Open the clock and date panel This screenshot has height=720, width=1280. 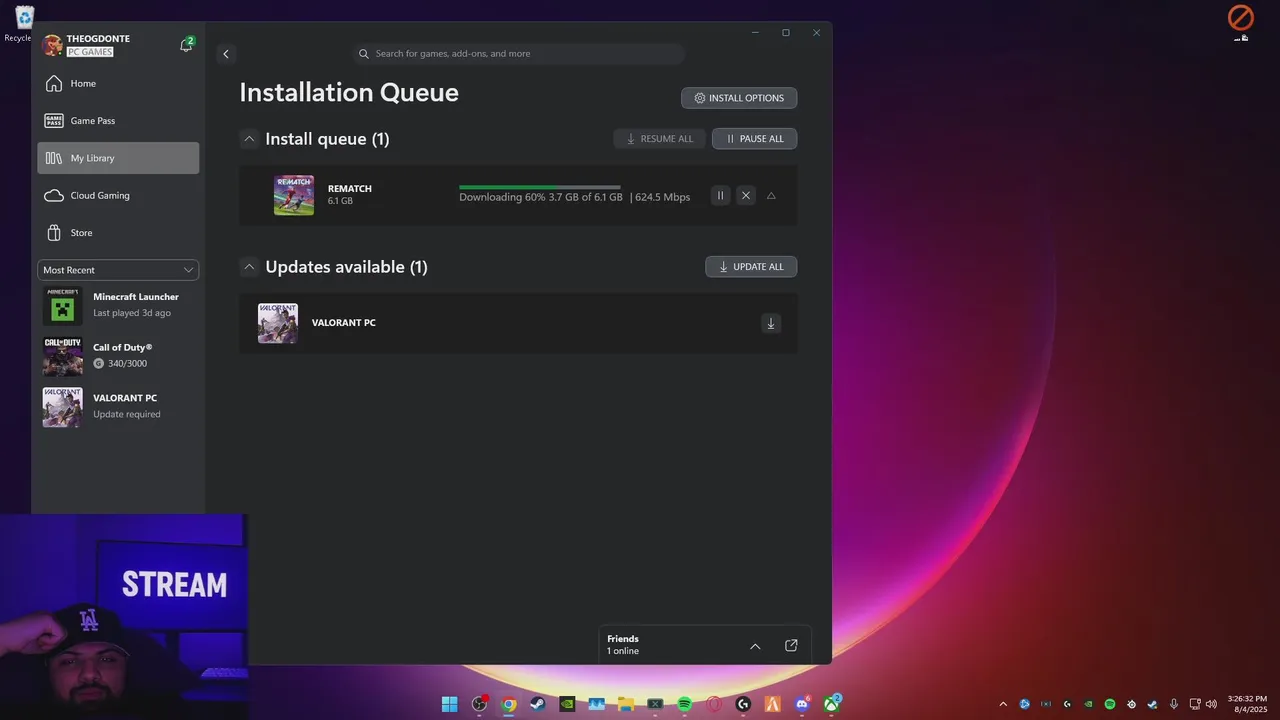tap(1247, 704)
